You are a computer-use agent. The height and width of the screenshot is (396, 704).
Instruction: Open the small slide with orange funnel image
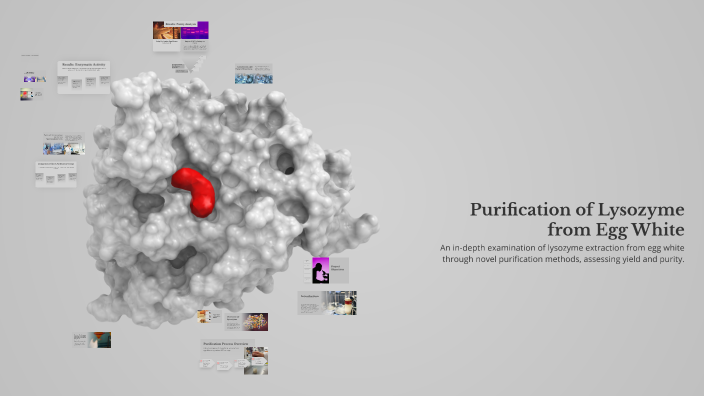click(92, 340)
